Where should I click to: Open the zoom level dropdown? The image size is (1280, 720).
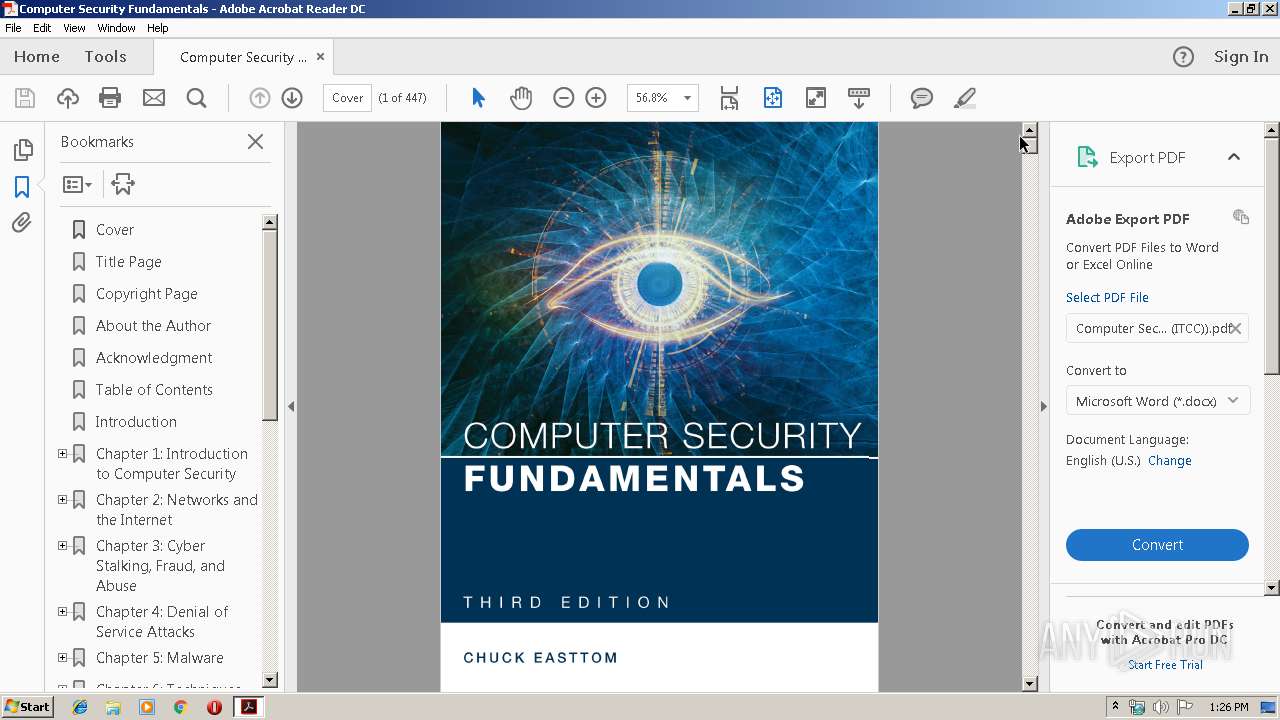click(x=687, y=98)
